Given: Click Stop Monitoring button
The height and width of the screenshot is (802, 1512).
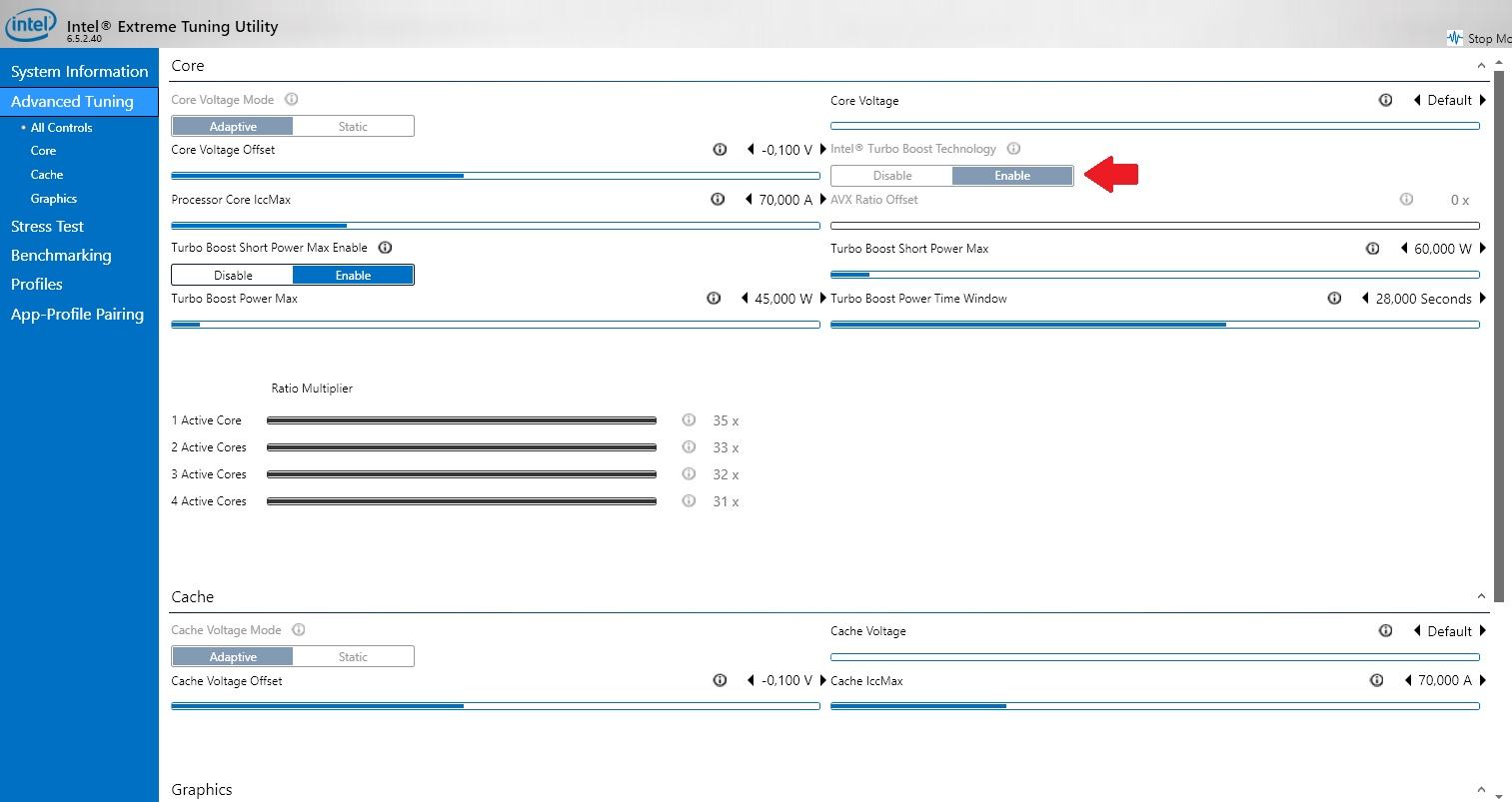Looking at the screenshot, I should [x=1479, y=38].
